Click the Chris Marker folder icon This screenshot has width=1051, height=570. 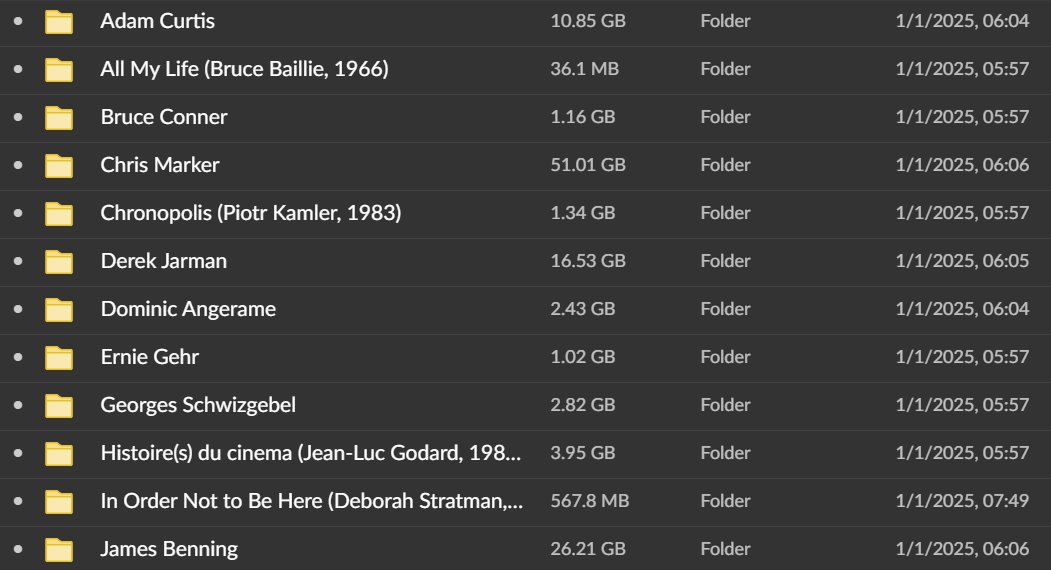click(60, 165)
